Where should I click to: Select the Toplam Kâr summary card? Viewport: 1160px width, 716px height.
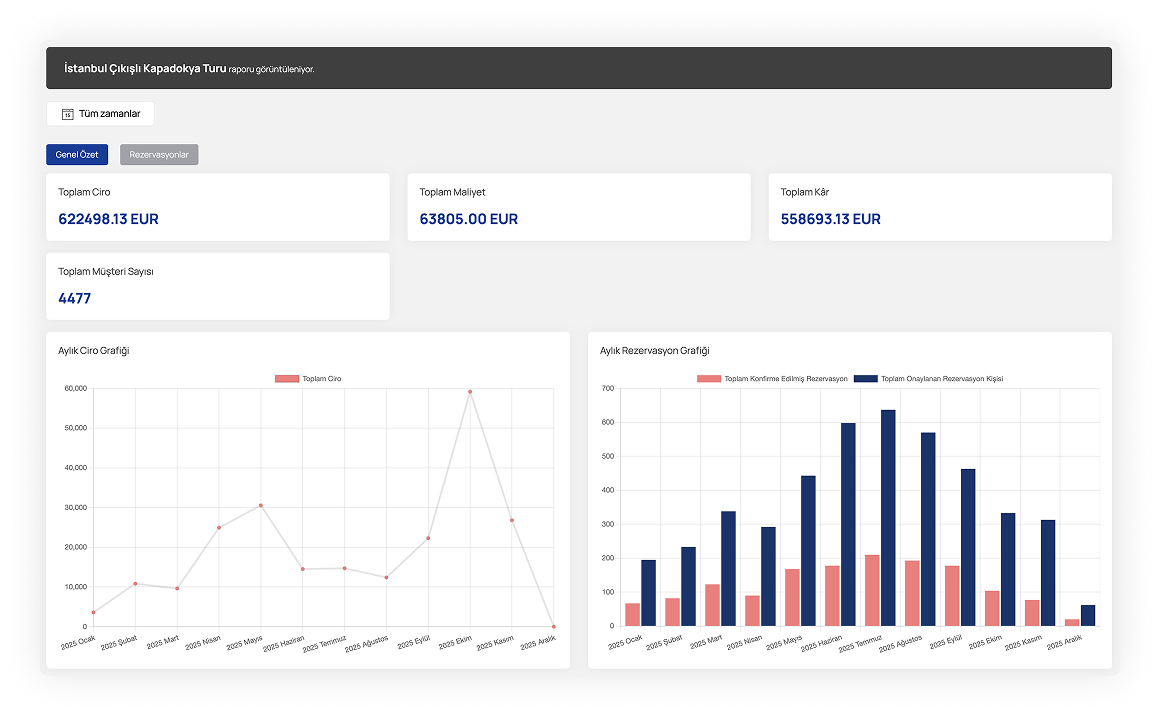pyautogui.click(x=939, y=207)
